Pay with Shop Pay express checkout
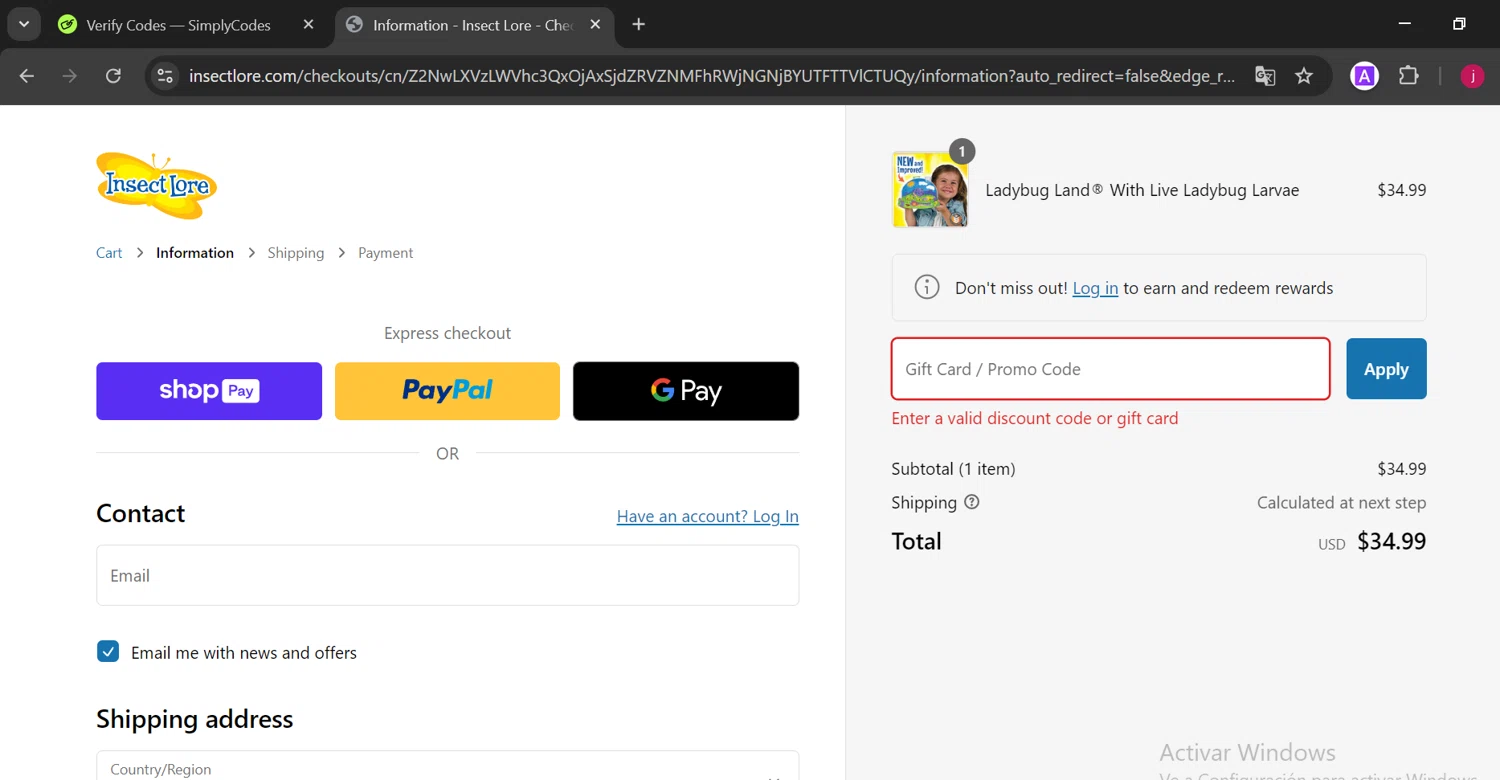The width and height of the screenshot is (1500, 780). tap(209, 391)
